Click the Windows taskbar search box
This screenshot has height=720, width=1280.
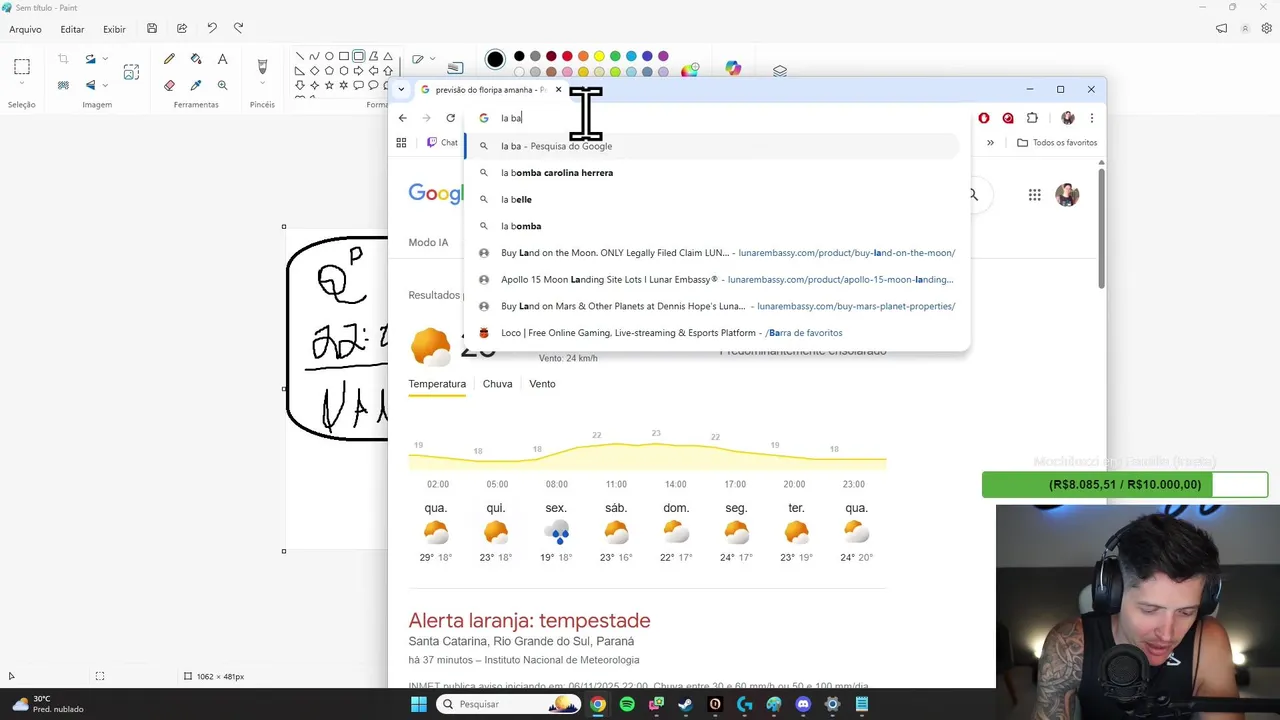507,704
